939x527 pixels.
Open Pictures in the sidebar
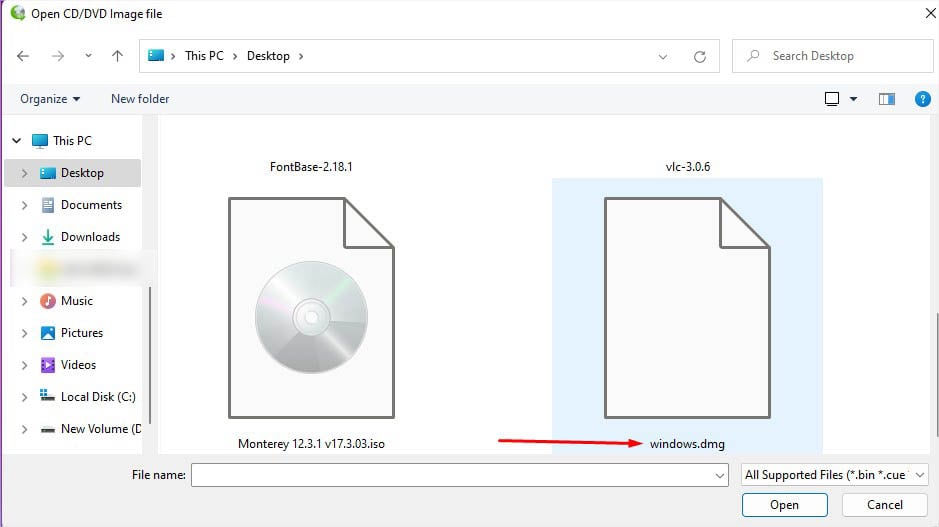point(81,332)
